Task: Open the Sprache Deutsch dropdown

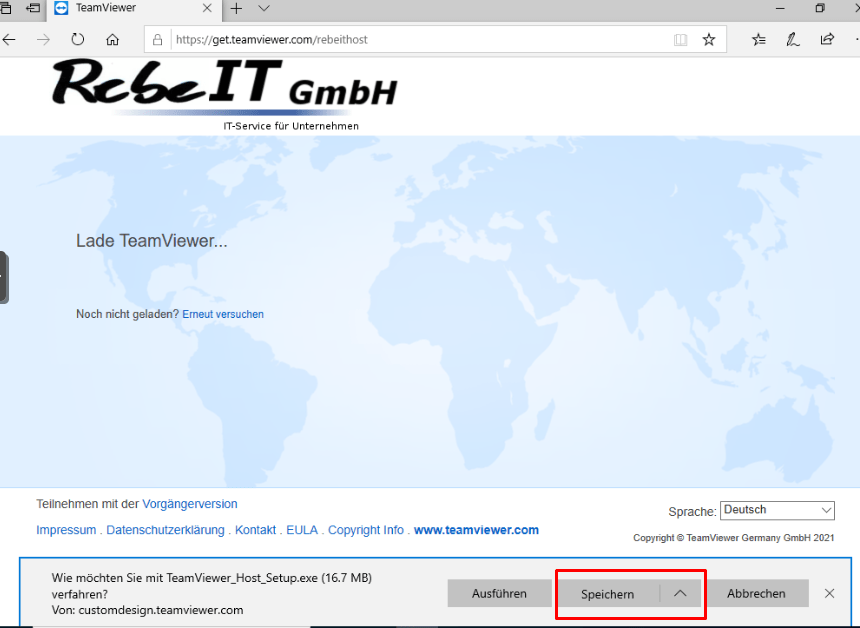Action: pos(777,510)
